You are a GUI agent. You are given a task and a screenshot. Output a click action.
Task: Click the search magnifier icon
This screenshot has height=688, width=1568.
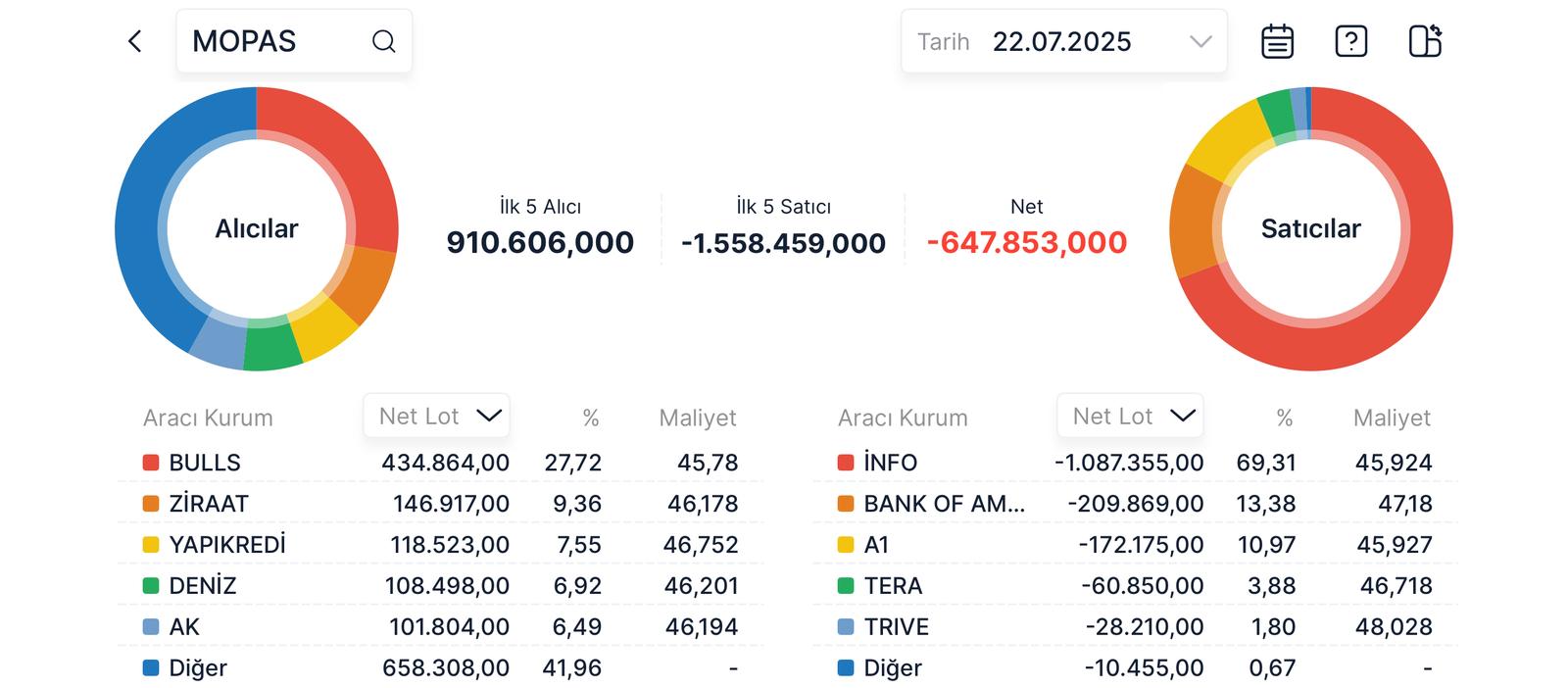pos(383,41)
